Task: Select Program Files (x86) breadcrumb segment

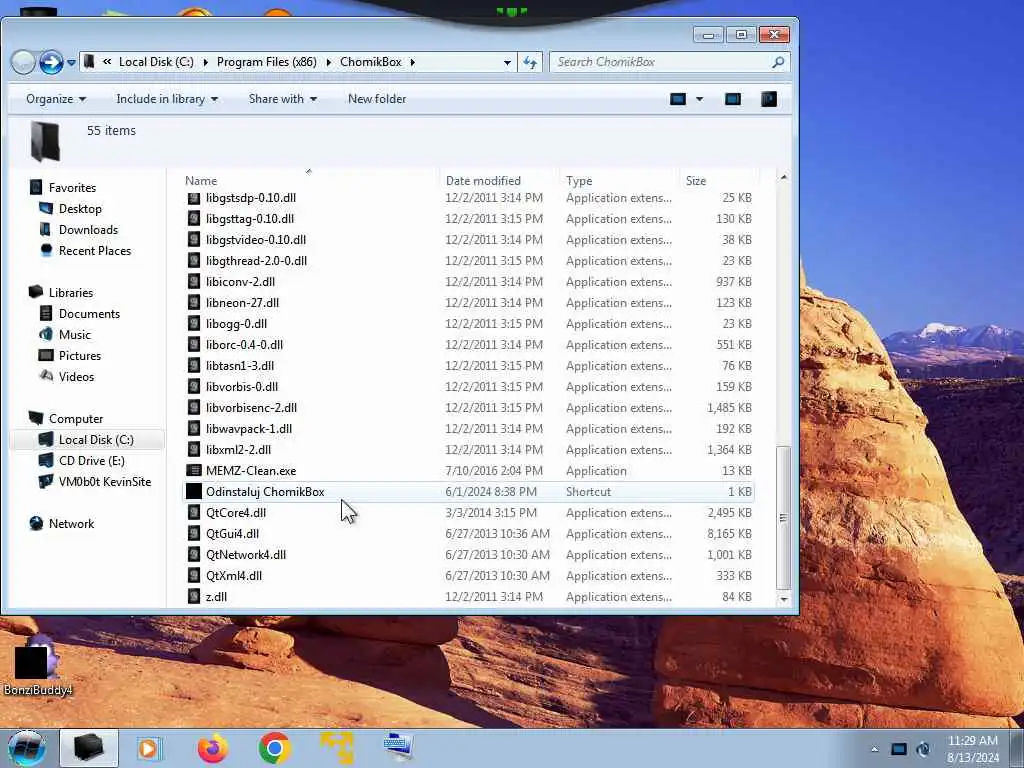Action: pos(266,62)
